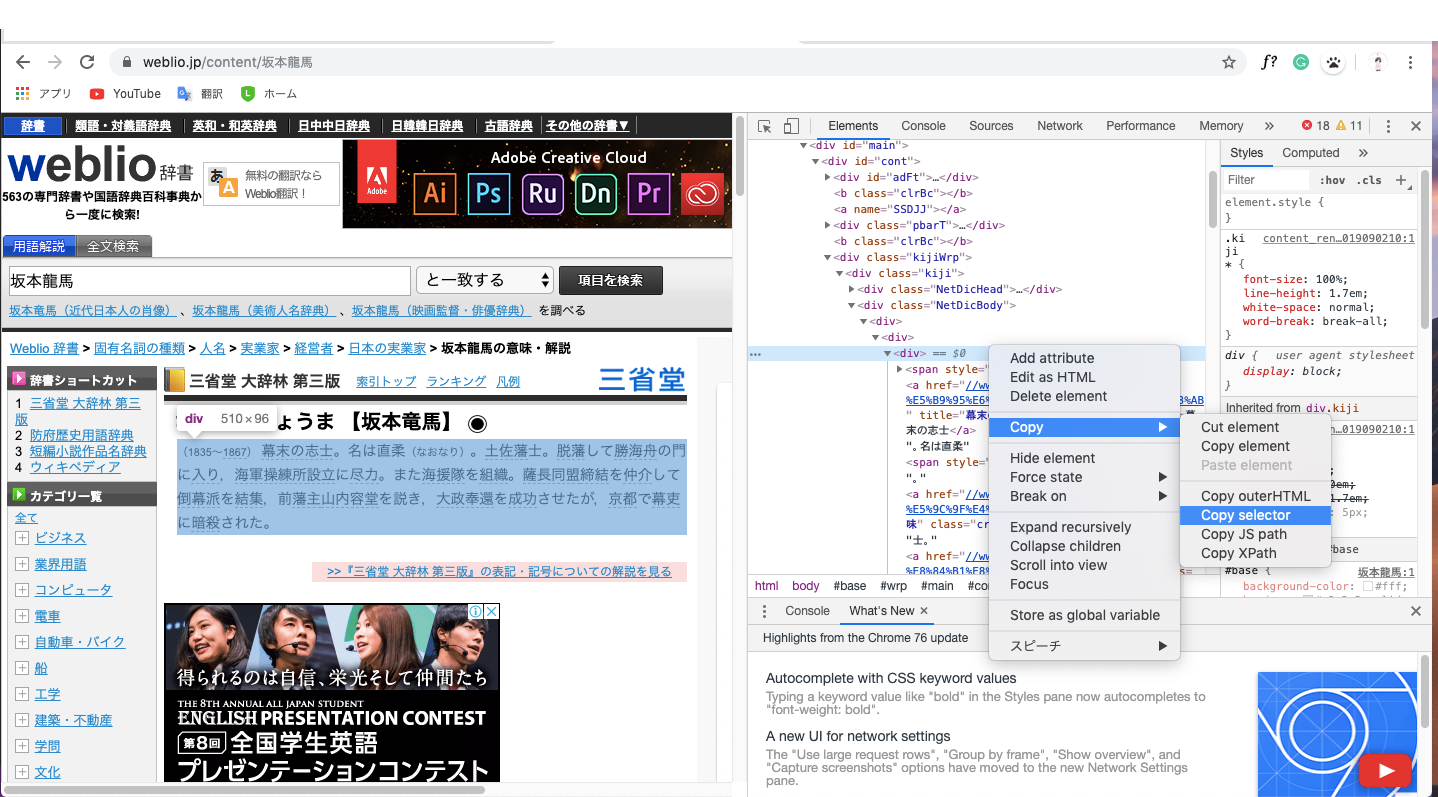Image resolution: width=1438 pixels, height=797 pixels.
Task: Toggle the DevTools device toolbar
Action: (x=791, y=126)
